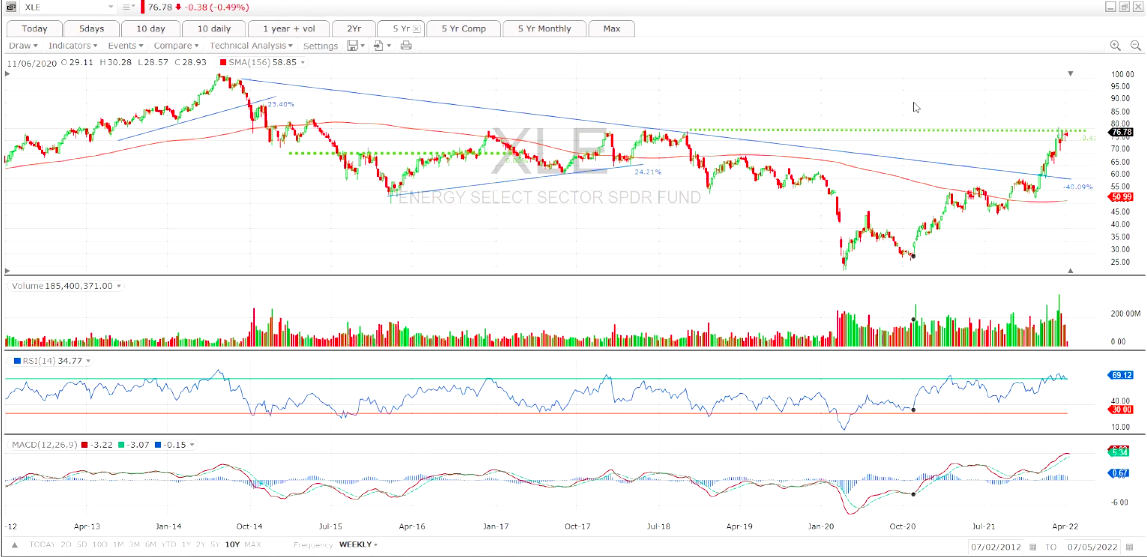Open the RSI(14) indicator dropdown
Viewport: 1147px width, 557px height.
(89, 361)
